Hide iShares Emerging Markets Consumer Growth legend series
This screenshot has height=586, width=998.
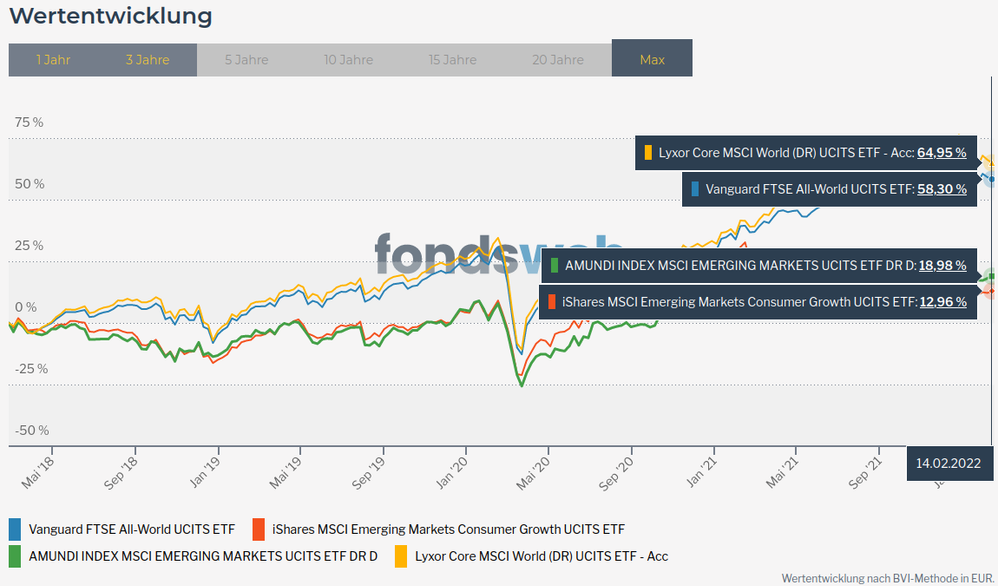(x=448, y=529)
